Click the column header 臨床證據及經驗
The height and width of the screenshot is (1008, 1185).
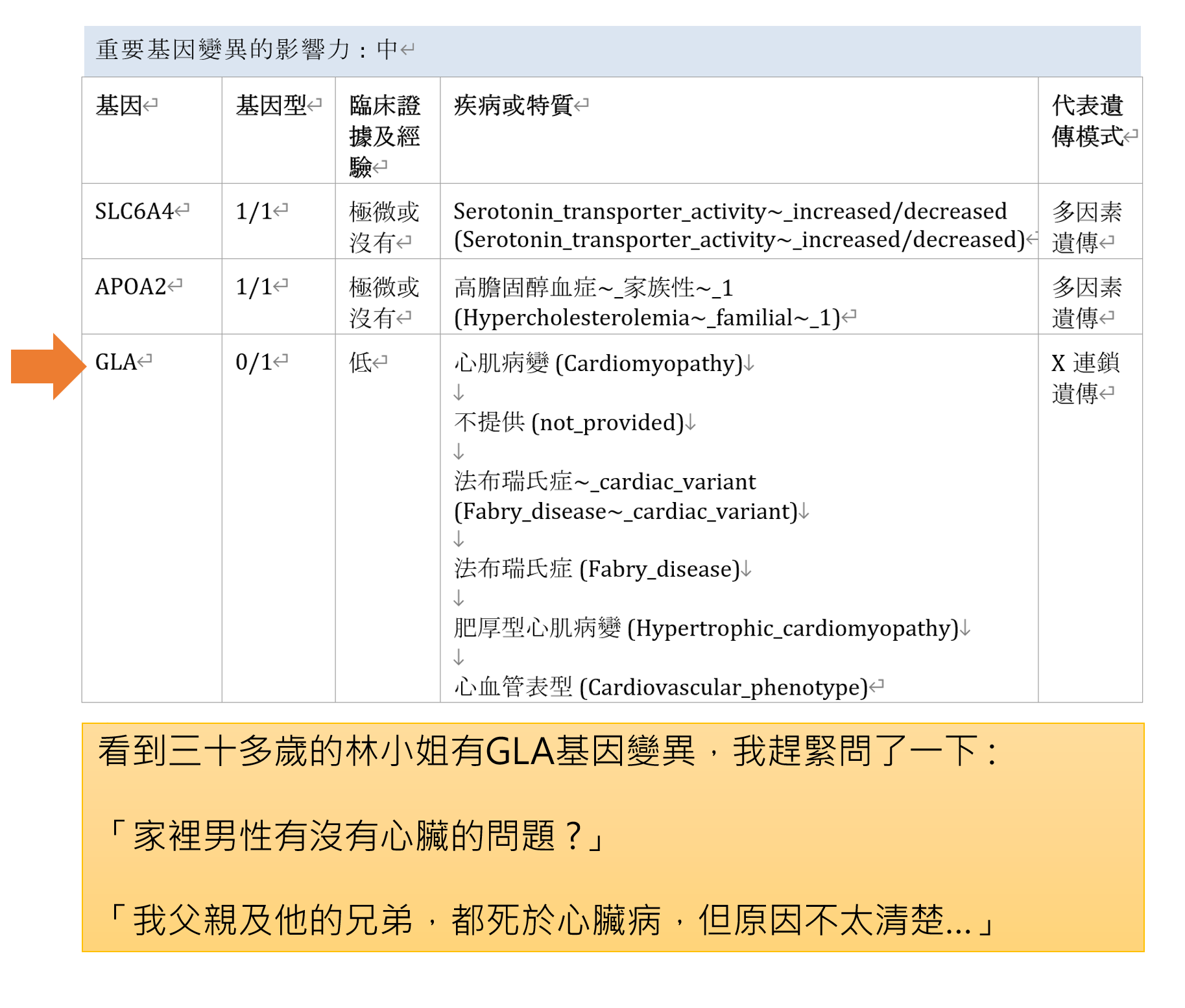tap(385, 136)
